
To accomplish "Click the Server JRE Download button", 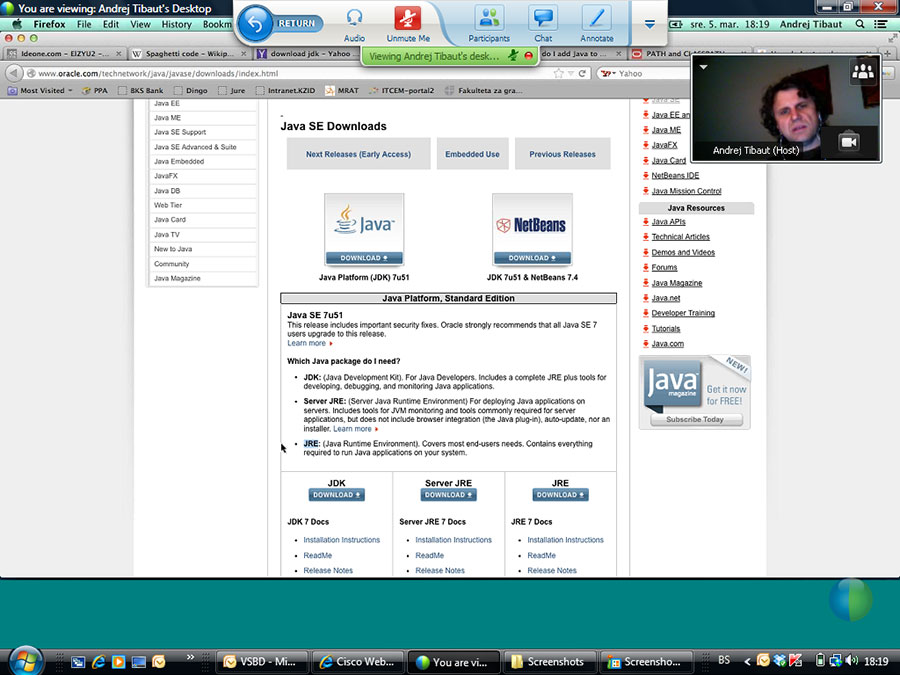I will [x=448, y=495].
